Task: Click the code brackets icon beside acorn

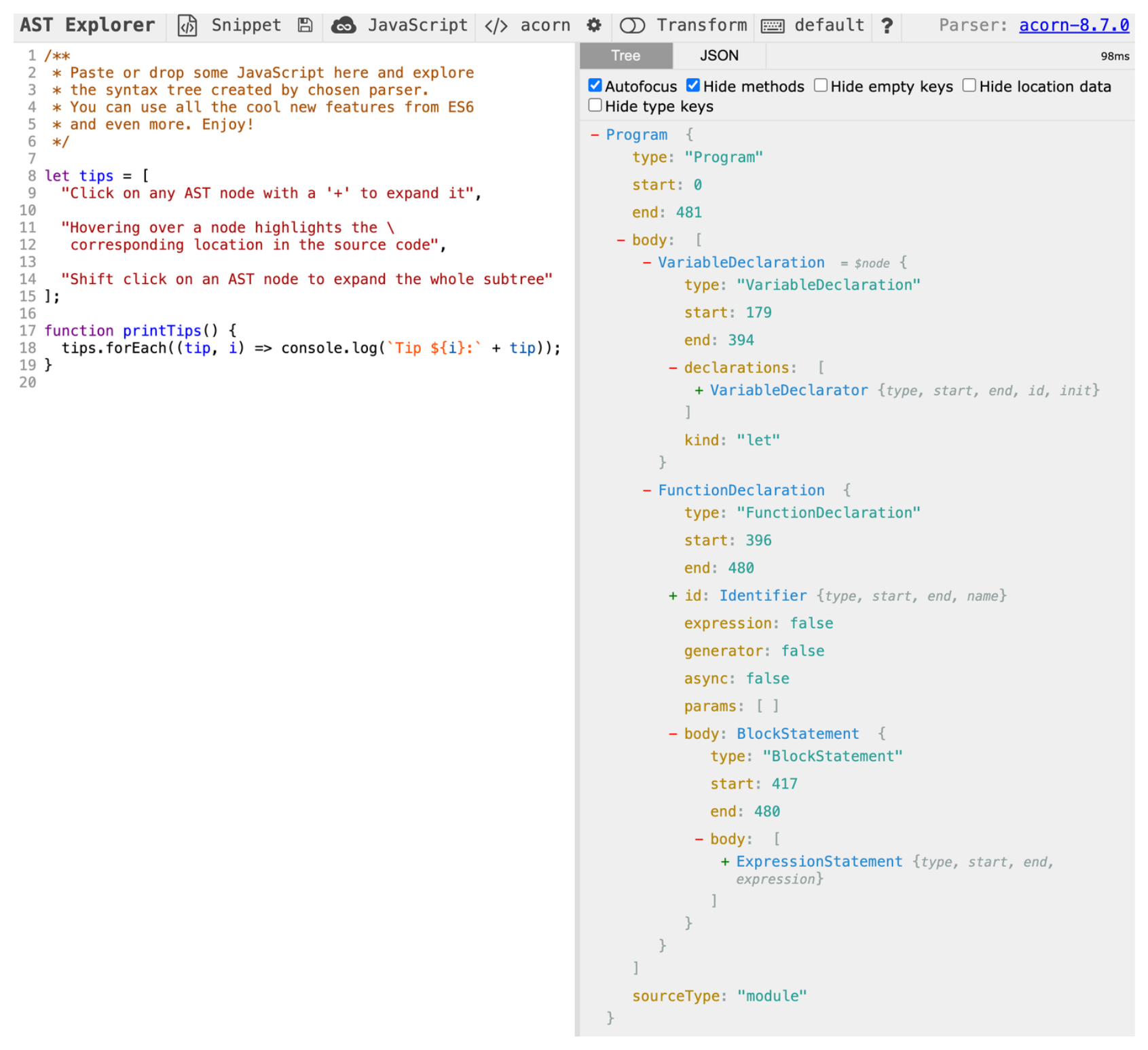Action: [496, 26]
